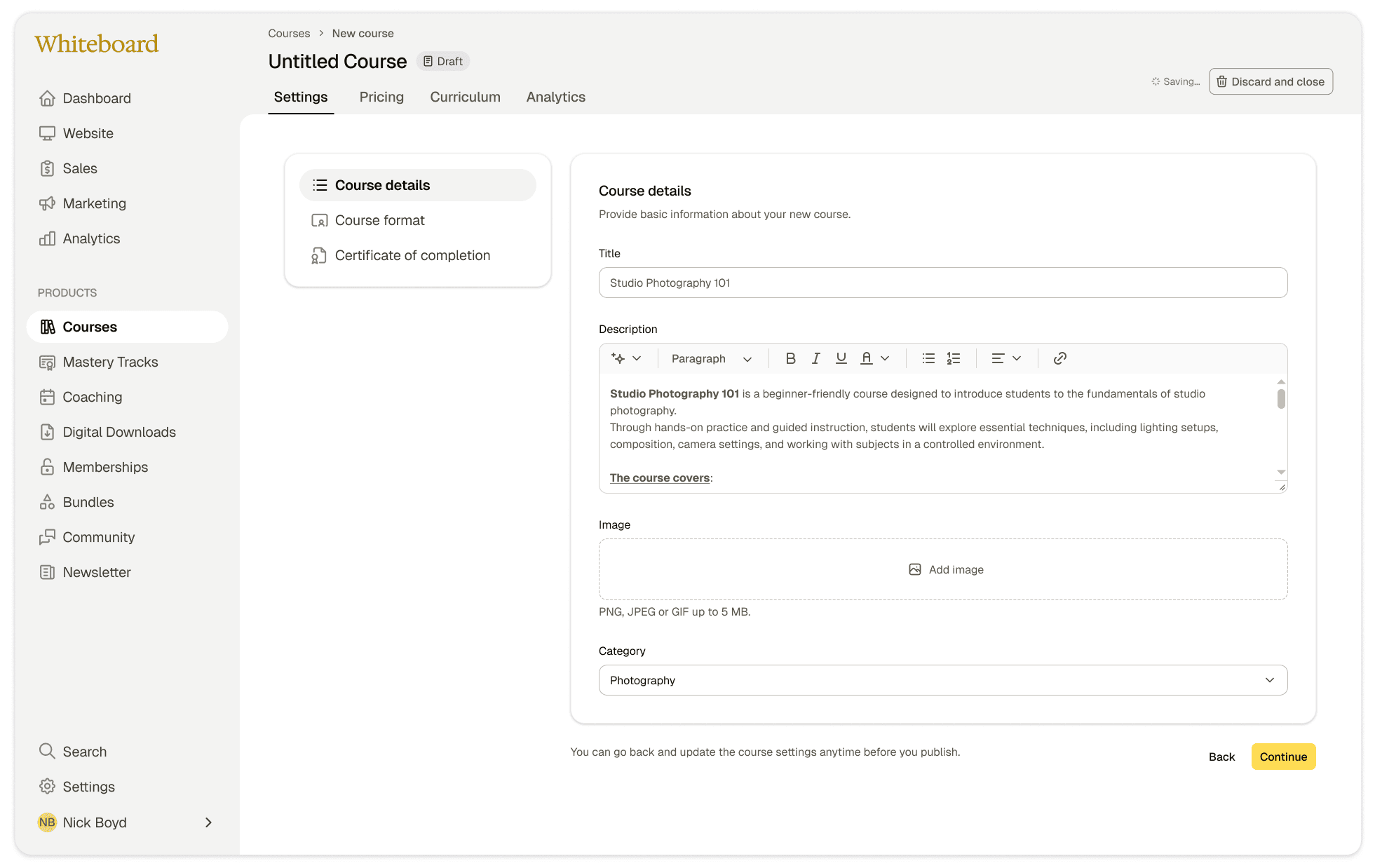The image size is (1375, 868).
Task: Insert a numbered list
Action: coord(953,358)
